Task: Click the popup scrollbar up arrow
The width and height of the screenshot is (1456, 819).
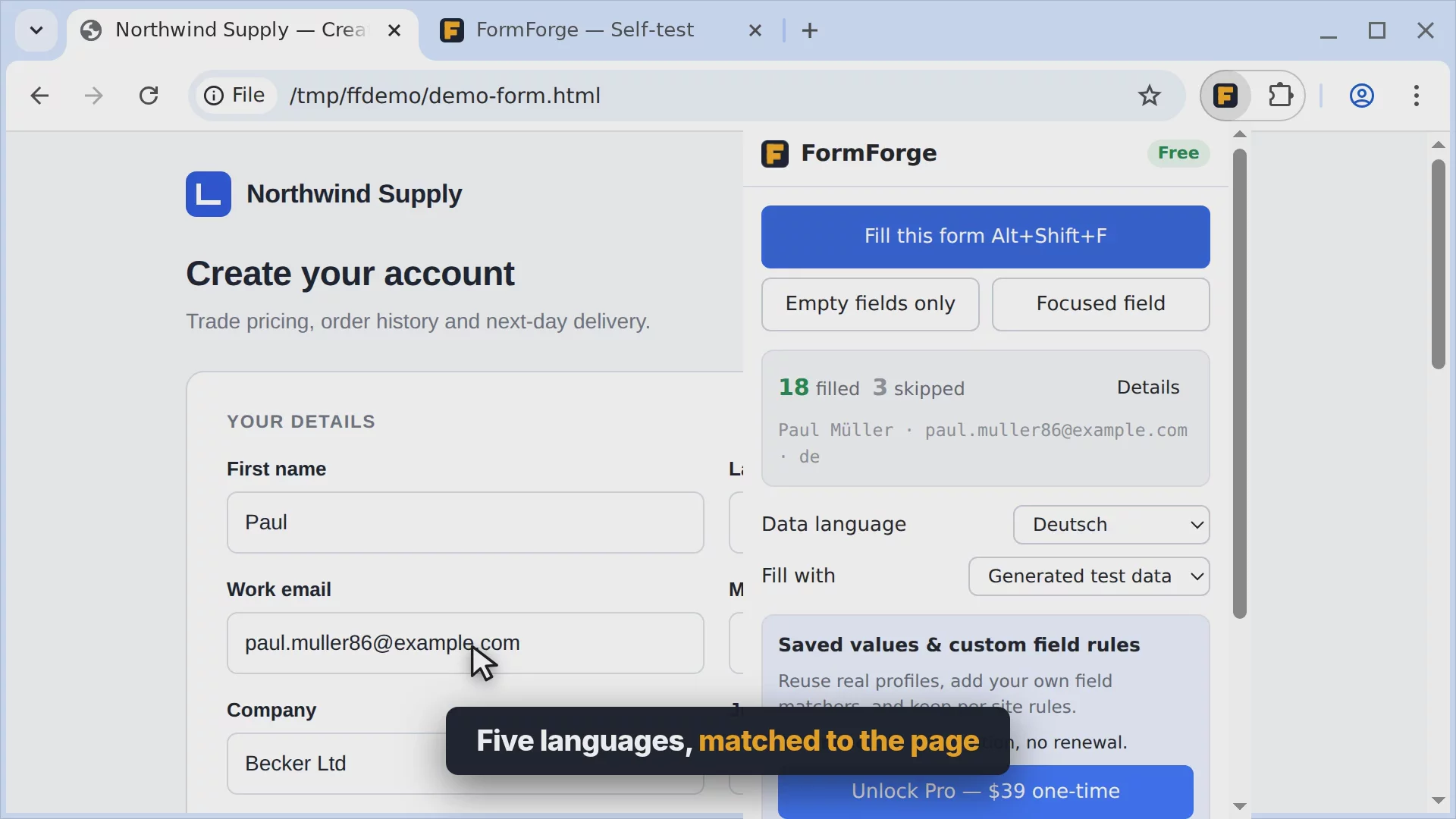Action: click(1240, 135)
